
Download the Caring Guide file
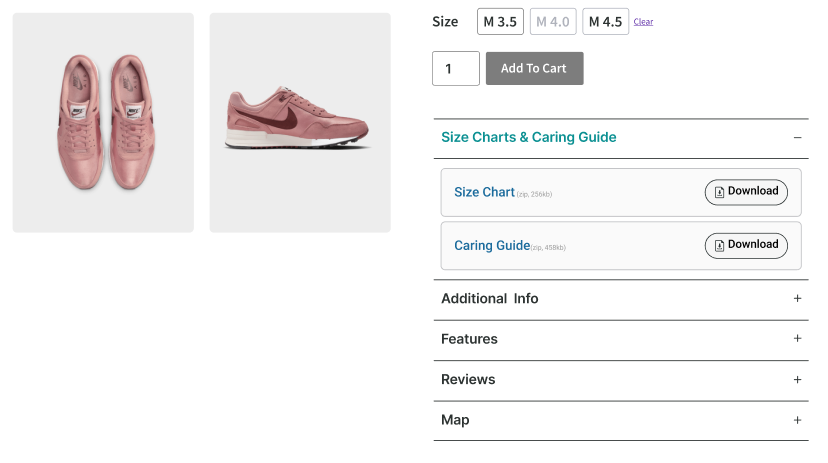point(746,245)
